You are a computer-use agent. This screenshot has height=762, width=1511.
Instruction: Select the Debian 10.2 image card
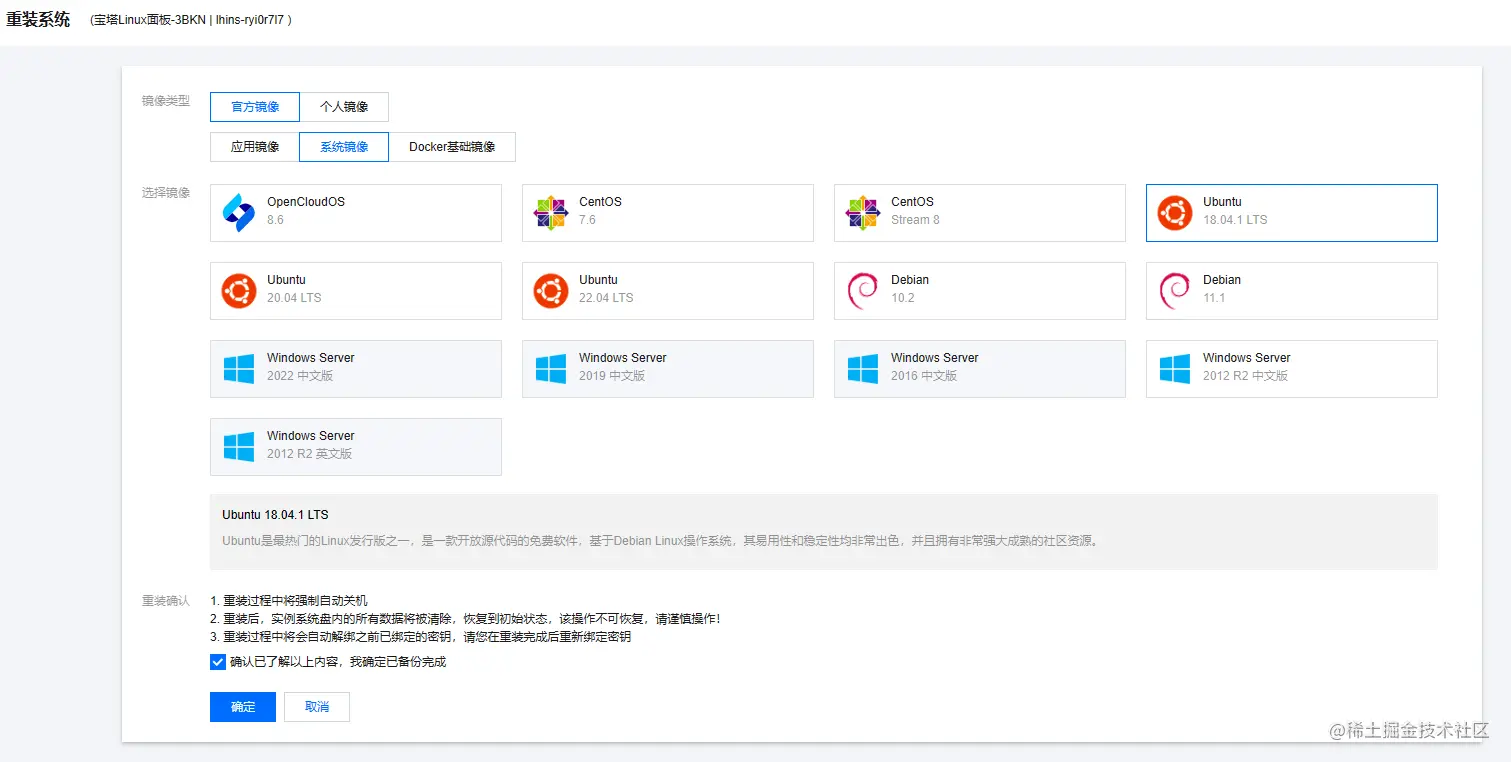click(980, 291)
